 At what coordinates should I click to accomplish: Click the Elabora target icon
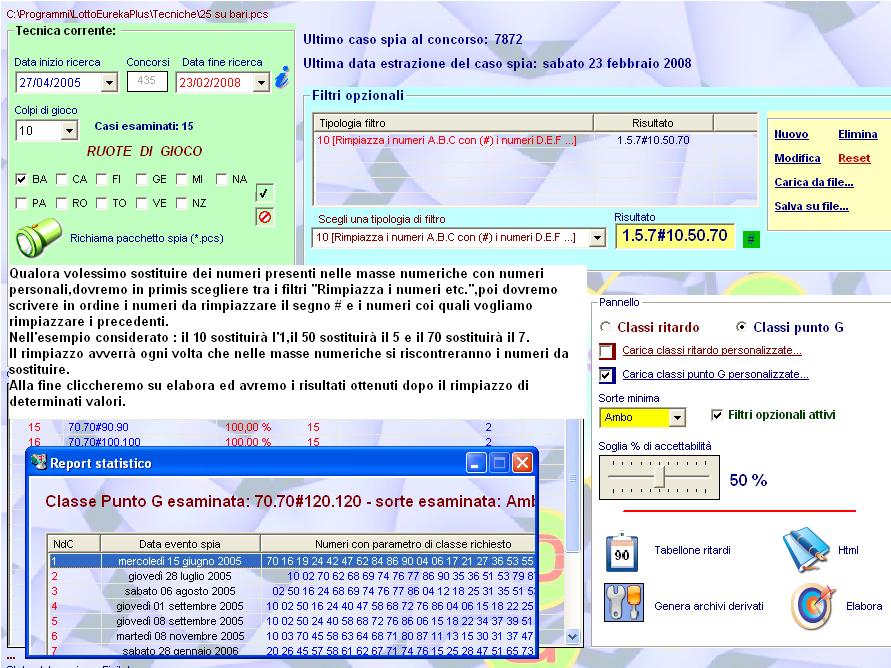pyautogui.click(x=813, y=606)
